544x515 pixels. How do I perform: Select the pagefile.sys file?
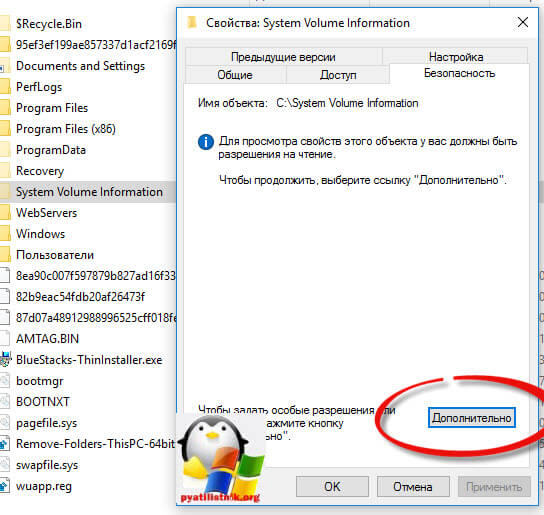click(x=47, y=423)
